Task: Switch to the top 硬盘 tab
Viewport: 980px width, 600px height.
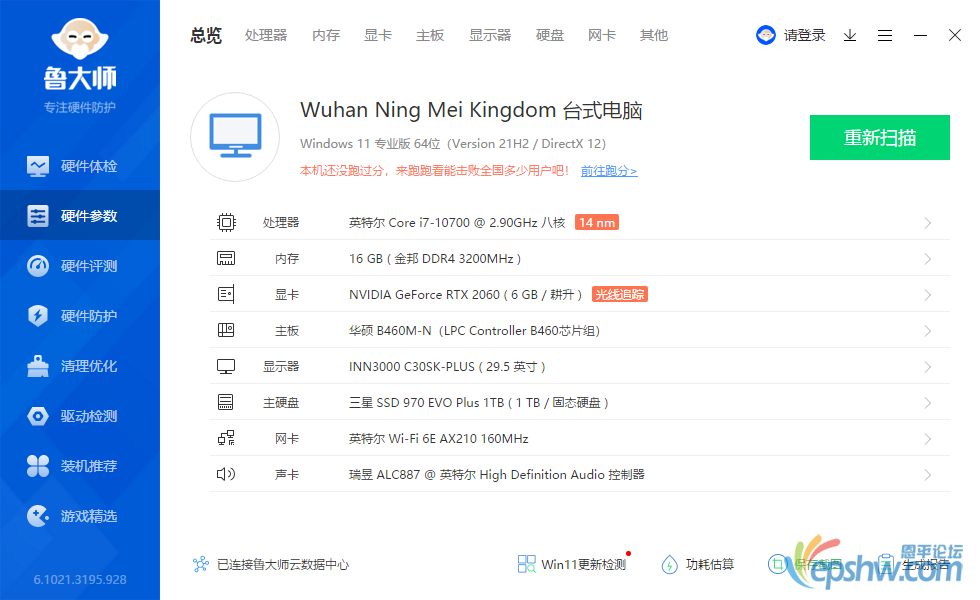Action: 550,35
